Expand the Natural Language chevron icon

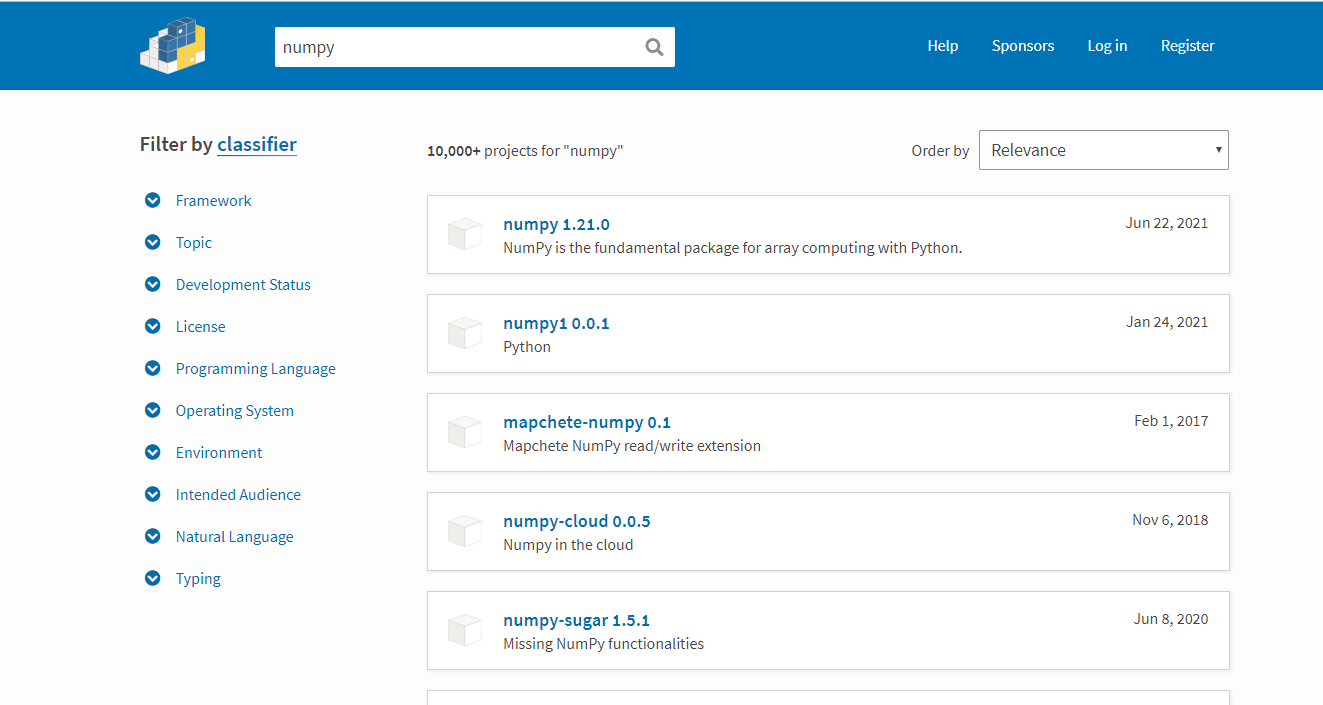tap(152, 536)
